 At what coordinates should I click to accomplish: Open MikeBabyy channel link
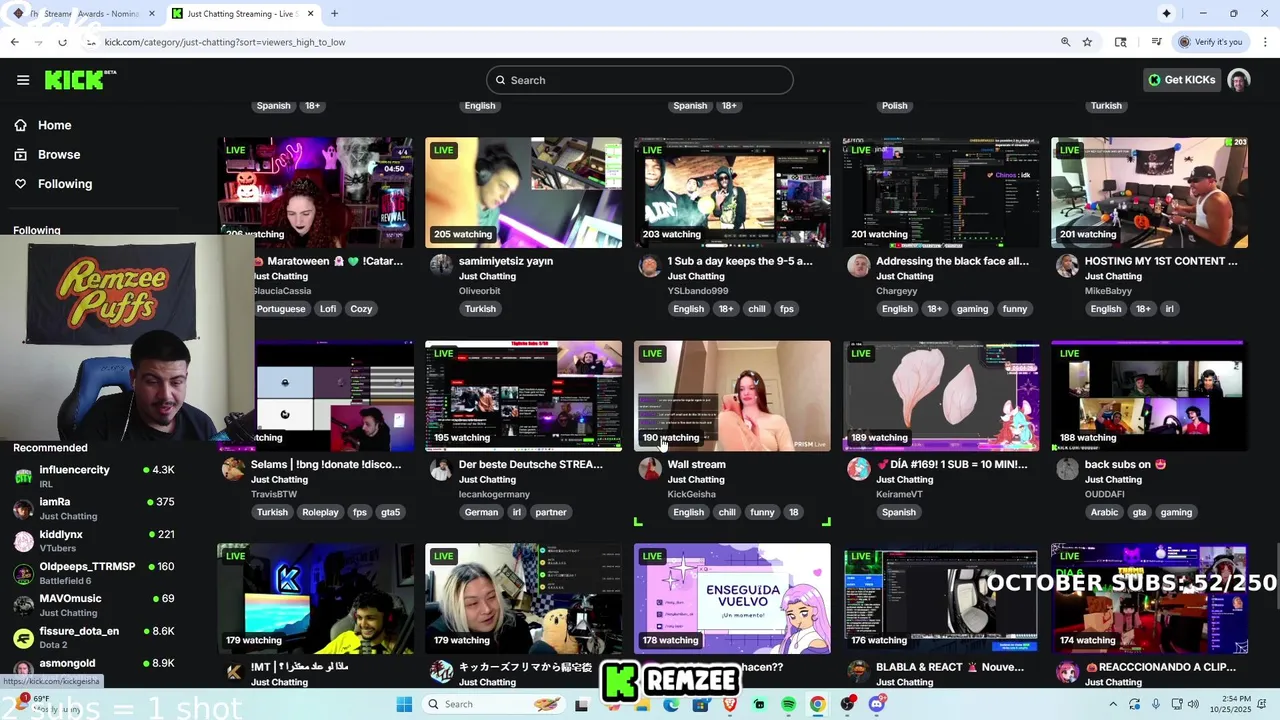click(x=1108, y=291)
